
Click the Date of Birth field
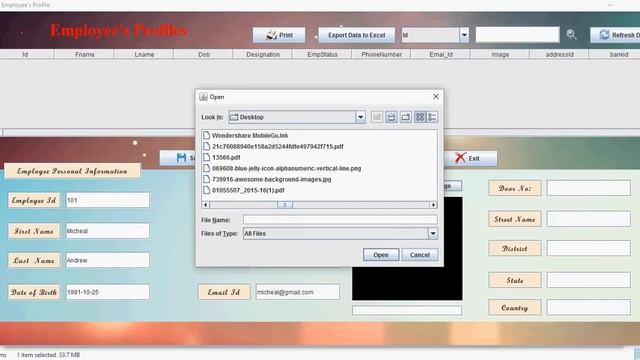click(108, 292)
